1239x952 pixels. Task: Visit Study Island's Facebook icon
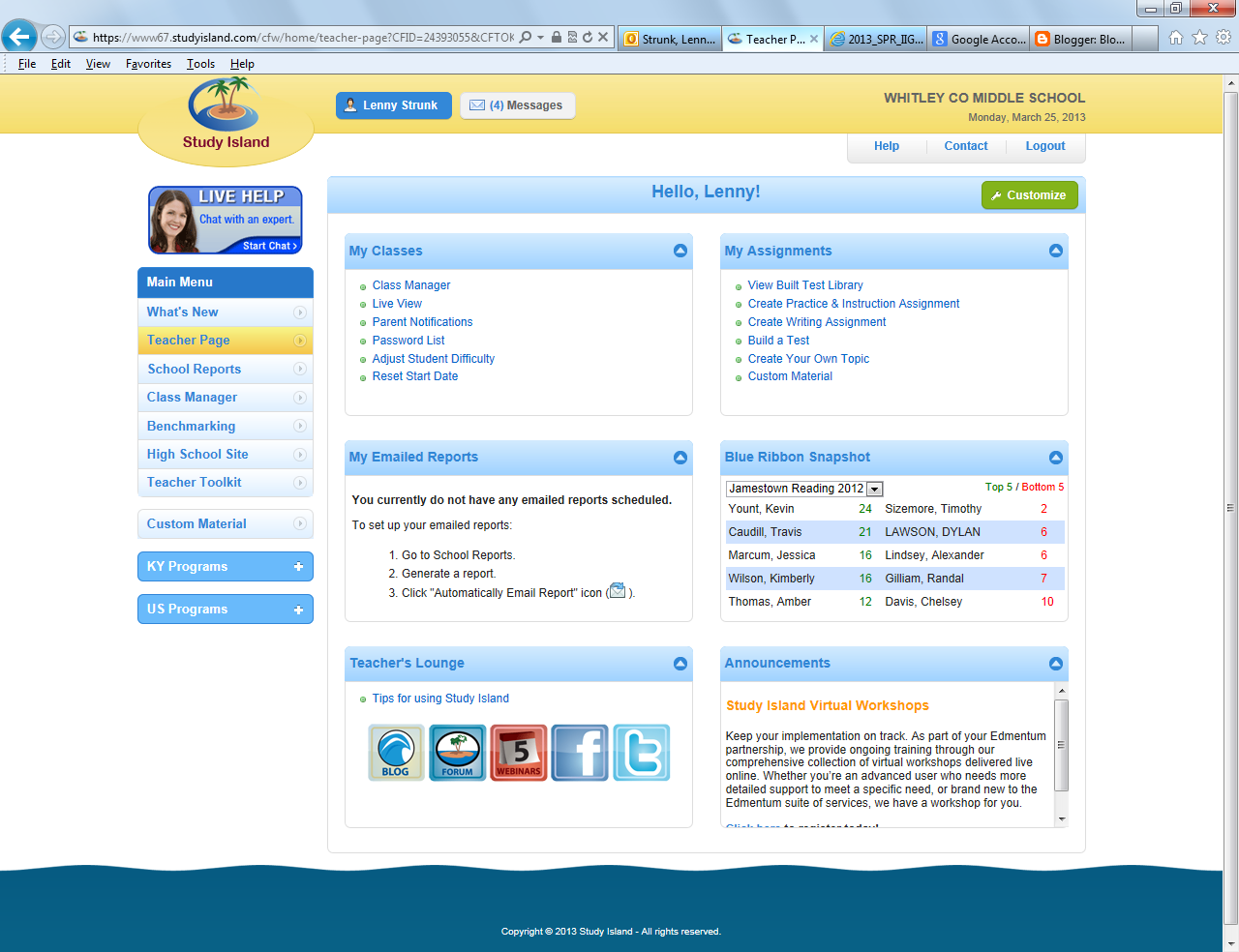click(x=580, y=753)
